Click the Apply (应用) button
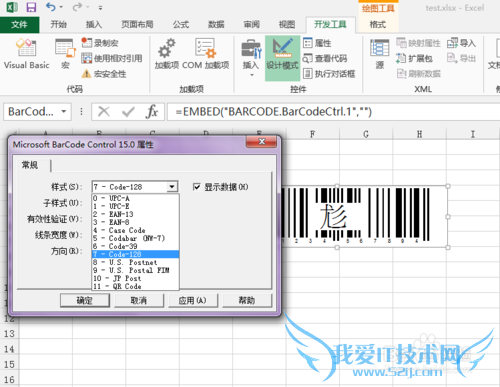Screen dimensions: 500x387 193,301
